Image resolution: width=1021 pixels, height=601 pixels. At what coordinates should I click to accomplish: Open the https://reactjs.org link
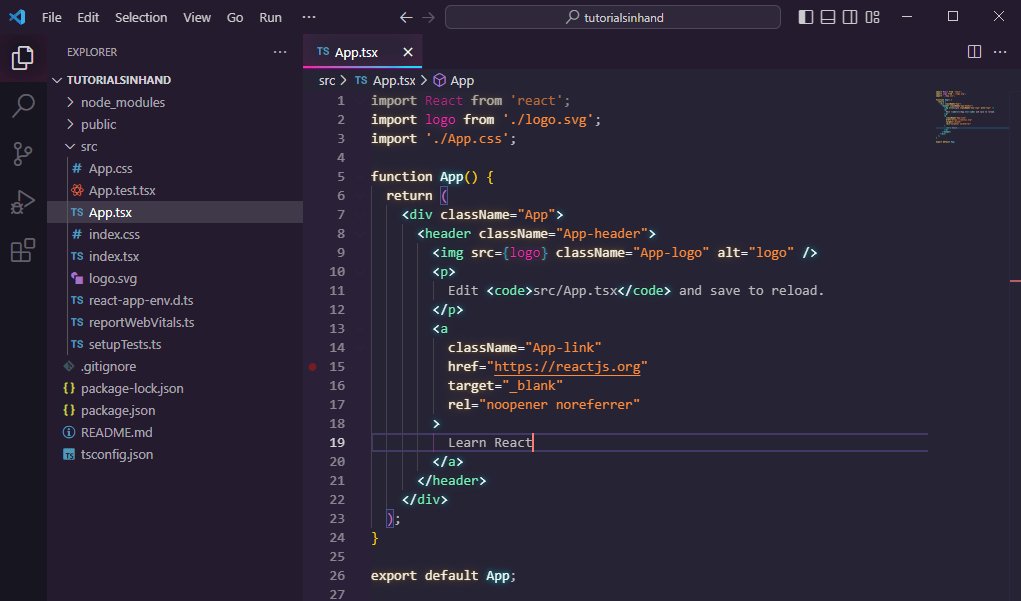566,366
